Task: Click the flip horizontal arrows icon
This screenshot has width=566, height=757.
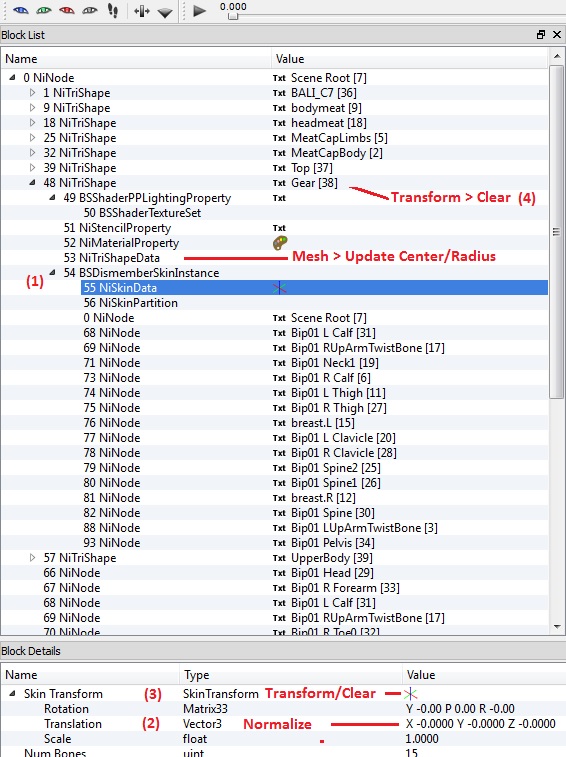Action: pyautogui.click(x=142, y=11)
